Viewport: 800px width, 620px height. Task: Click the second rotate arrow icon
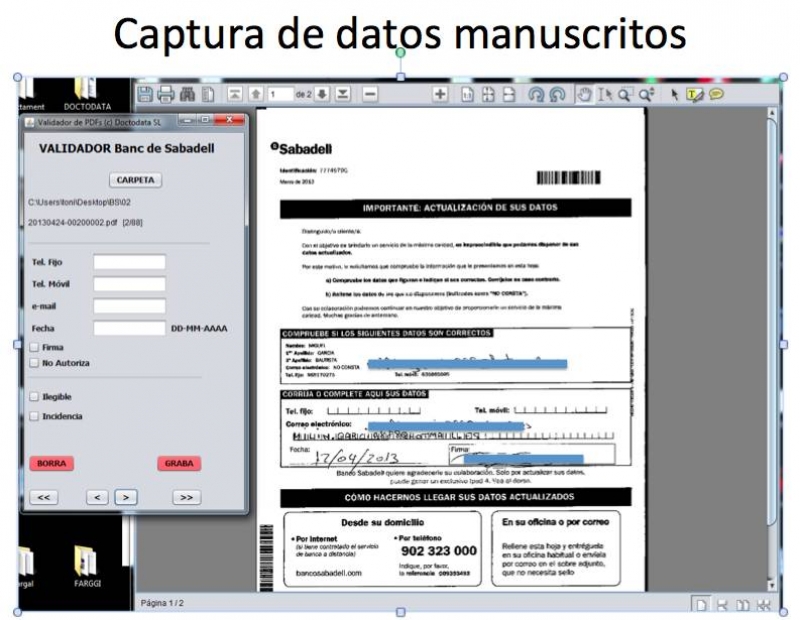click(x=558, y=94)
